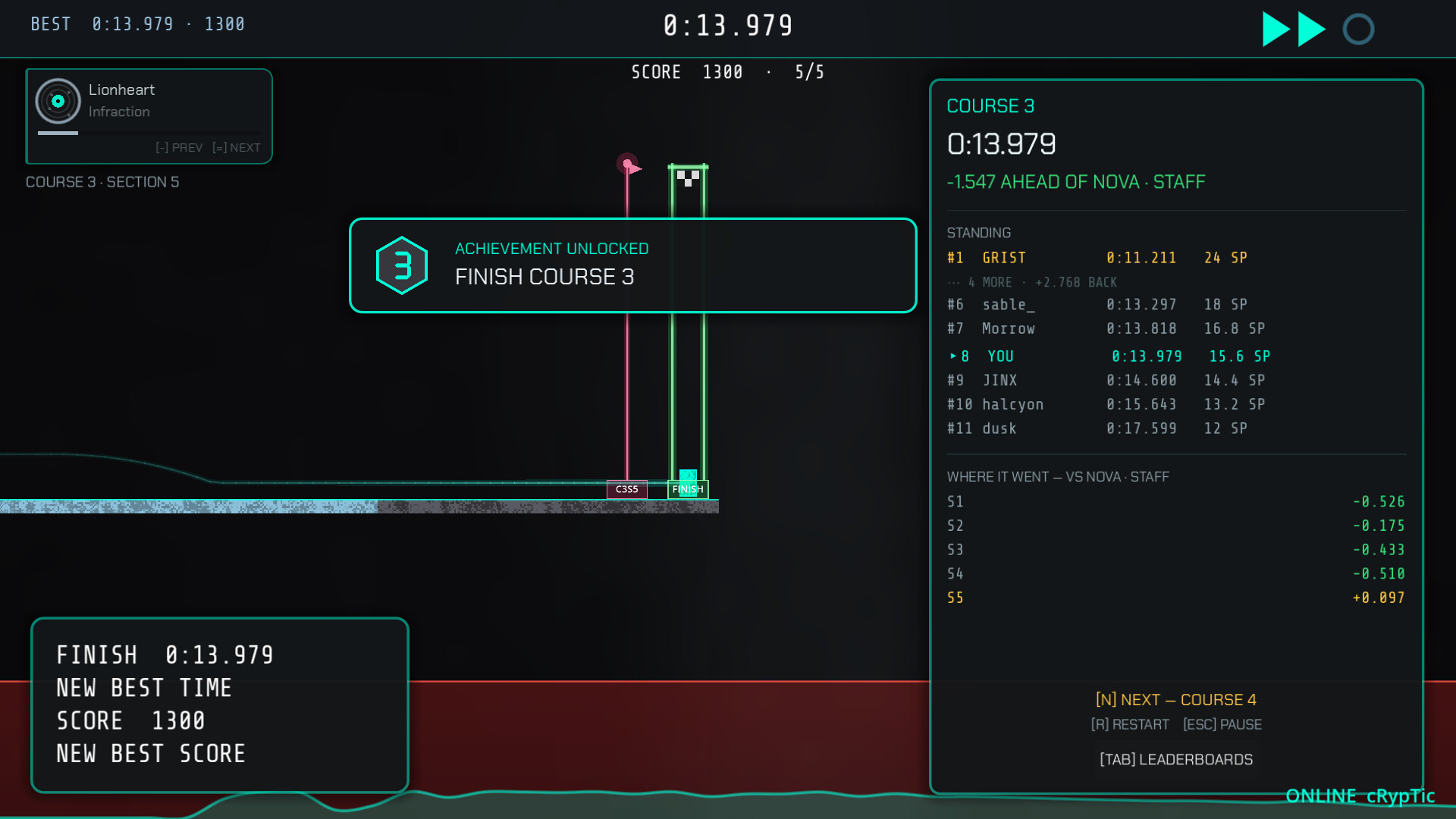Select the #1 GRIST standing row
This screenshot has height=819, width=1456.
pyautogui.click(x=1176, y=258)
